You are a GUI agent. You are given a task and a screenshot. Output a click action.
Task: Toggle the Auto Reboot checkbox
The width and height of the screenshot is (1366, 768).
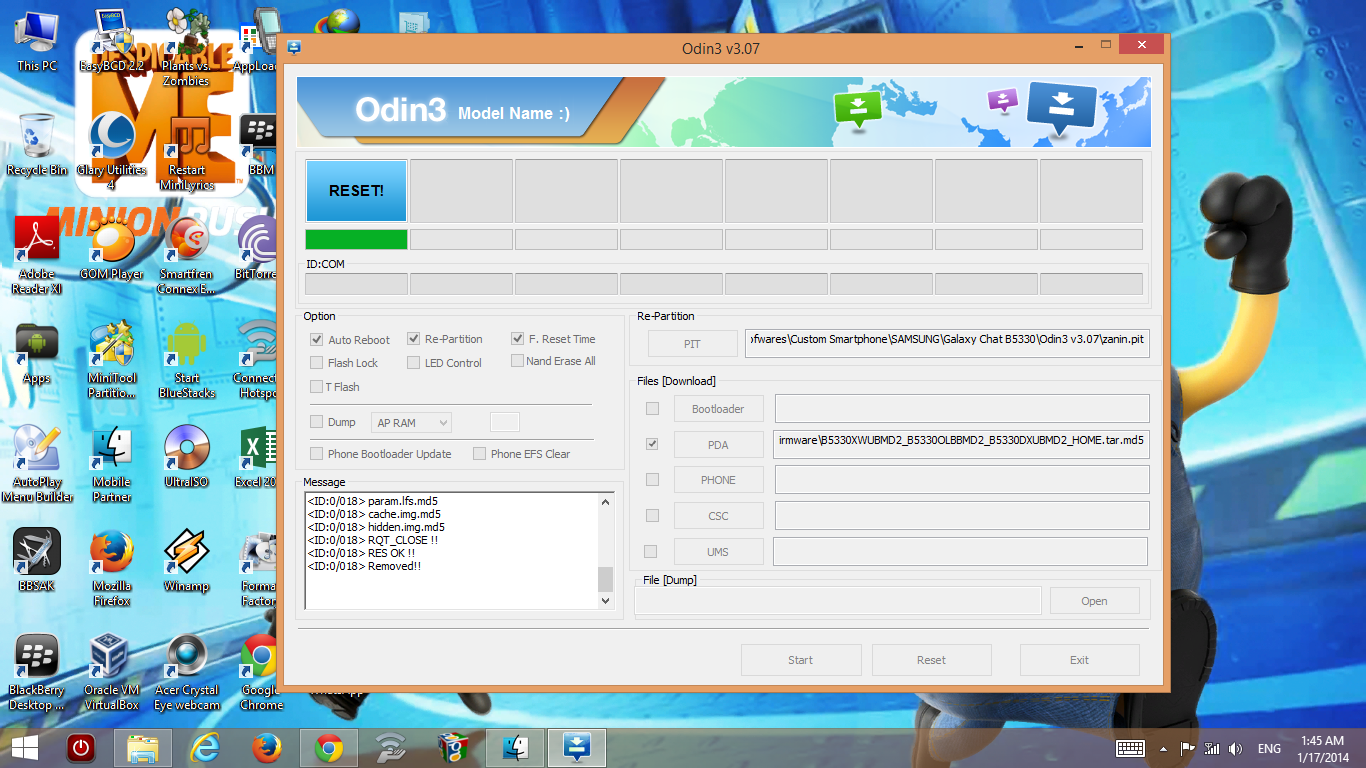[x=317, y=340]
